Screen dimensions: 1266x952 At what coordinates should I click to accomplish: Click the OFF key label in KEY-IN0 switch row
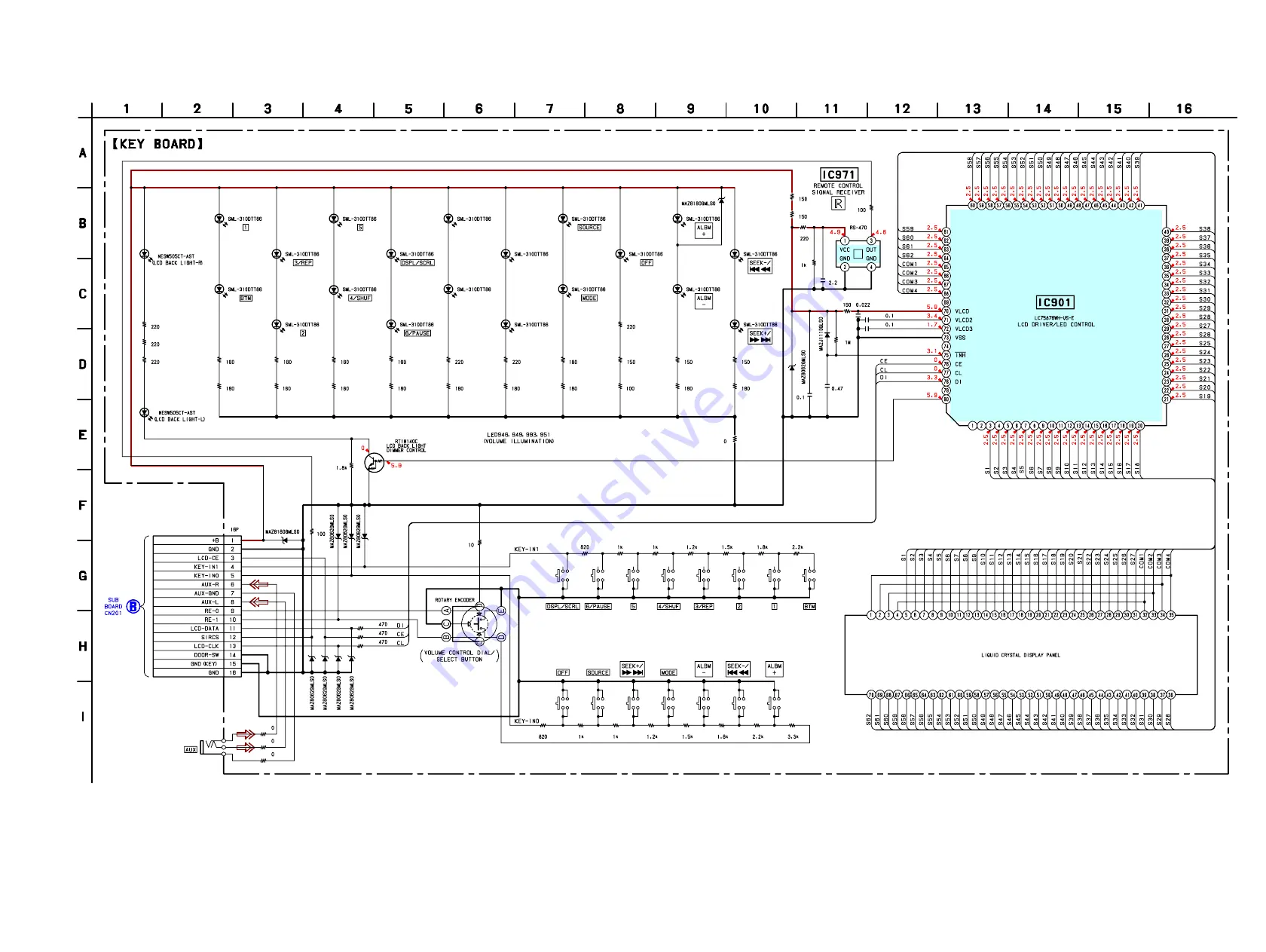click(563, 673)
